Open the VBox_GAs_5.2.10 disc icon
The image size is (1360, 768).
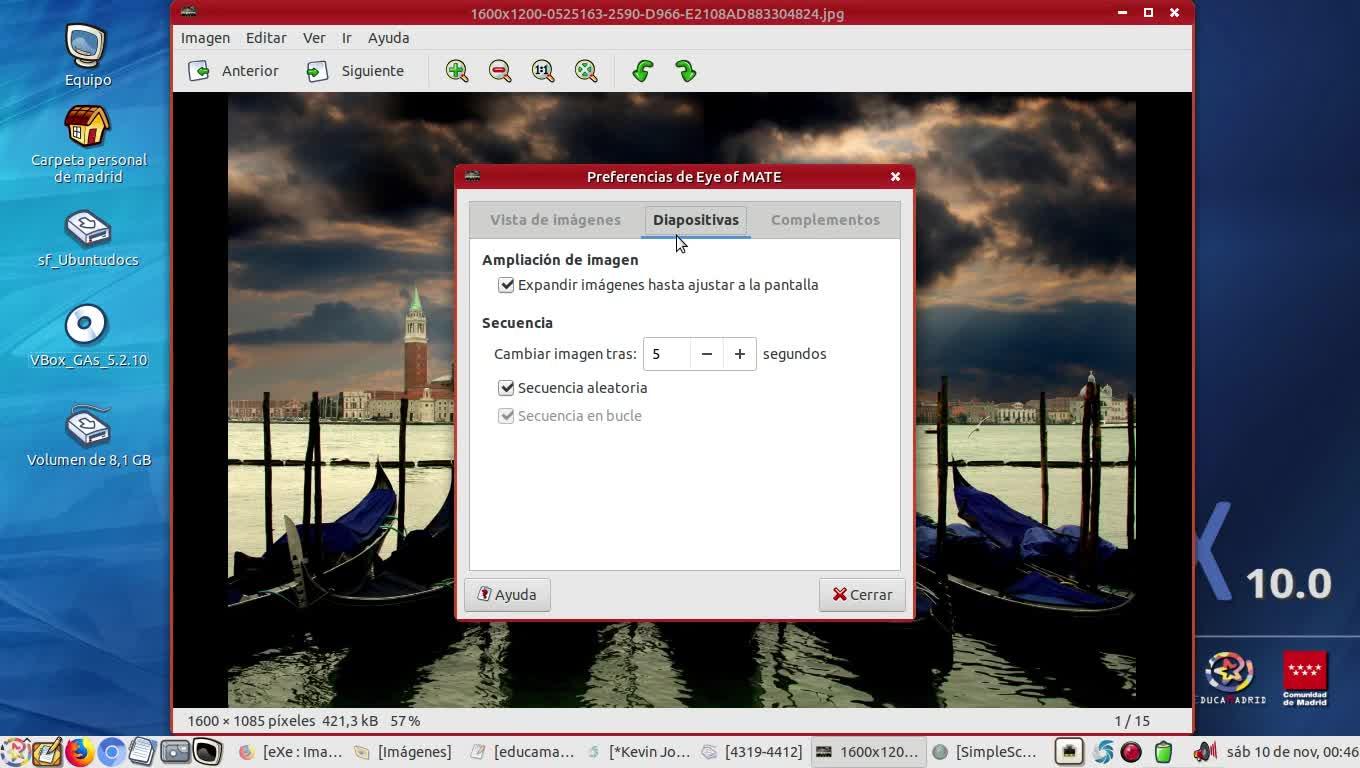click(x=88, y=336)
